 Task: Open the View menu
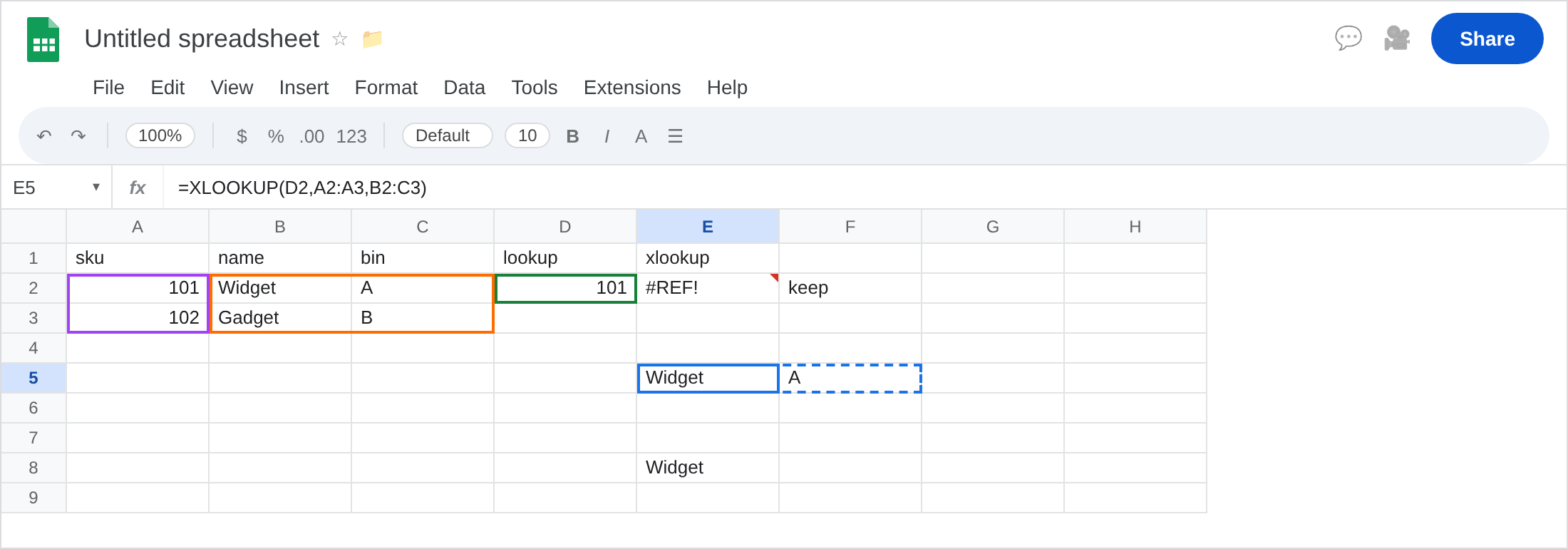pos(232,87)
